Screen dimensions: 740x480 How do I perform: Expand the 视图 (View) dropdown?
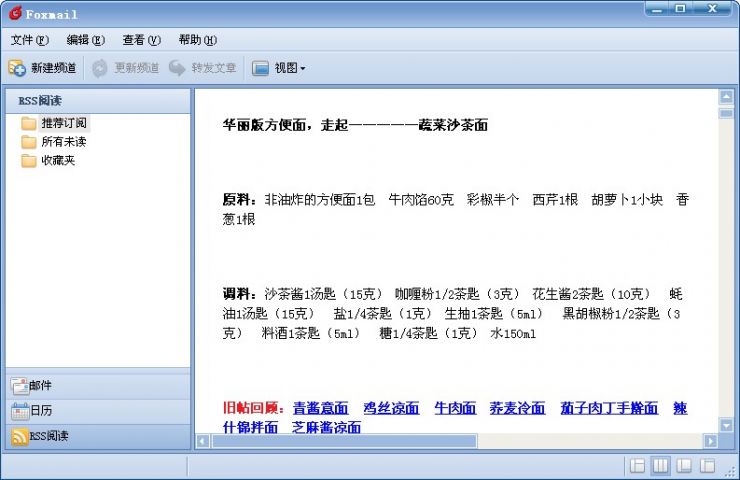pos(279,68)
